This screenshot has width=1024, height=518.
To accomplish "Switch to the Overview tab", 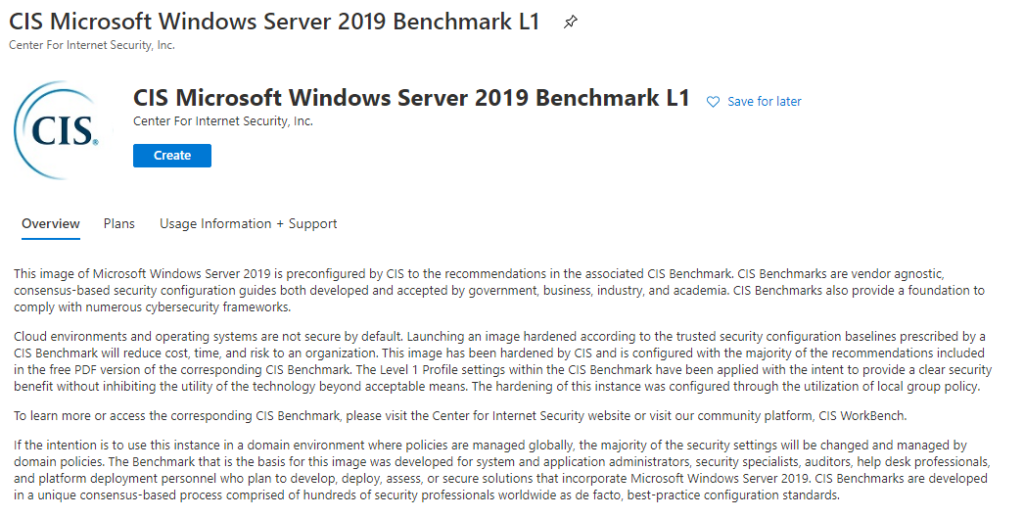I will coord(50,223).
